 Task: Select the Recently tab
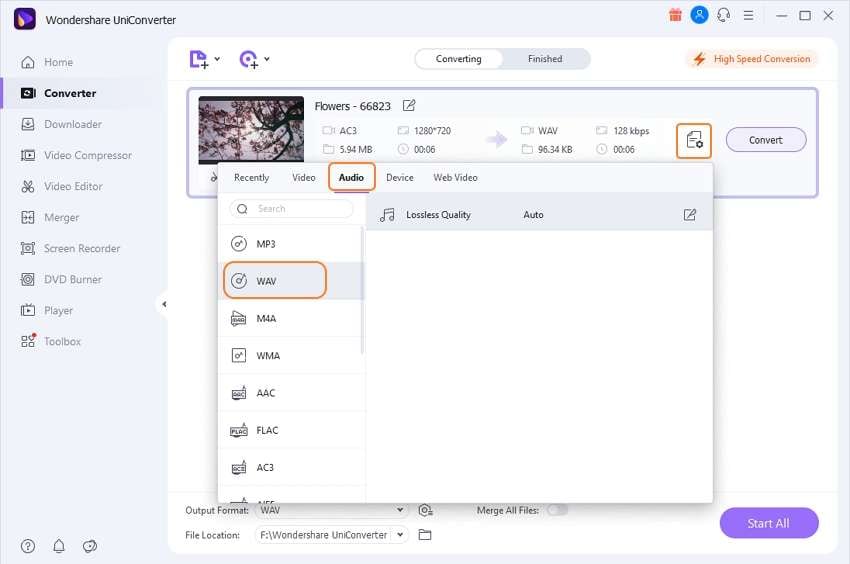[252, 177]
